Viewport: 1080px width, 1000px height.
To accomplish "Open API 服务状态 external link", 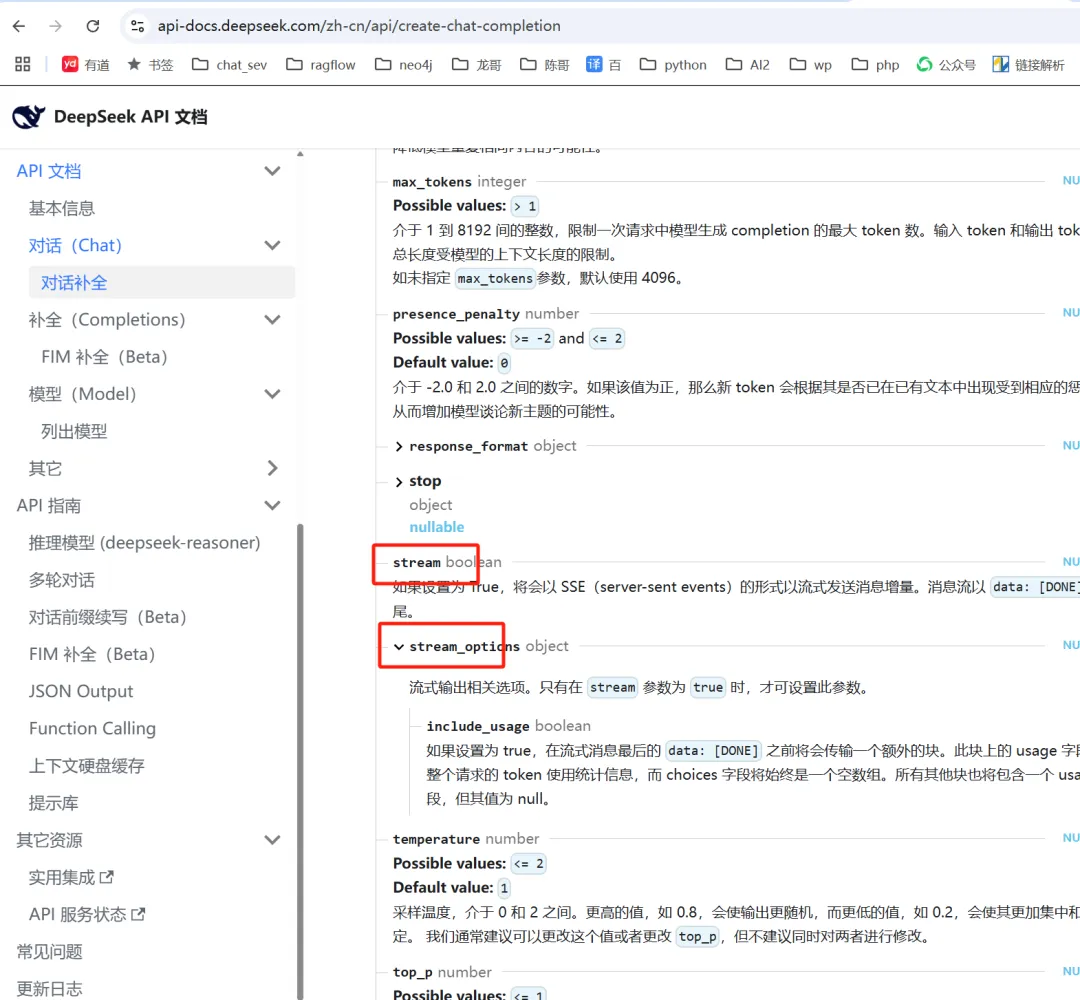I will [x=87, y=915].
